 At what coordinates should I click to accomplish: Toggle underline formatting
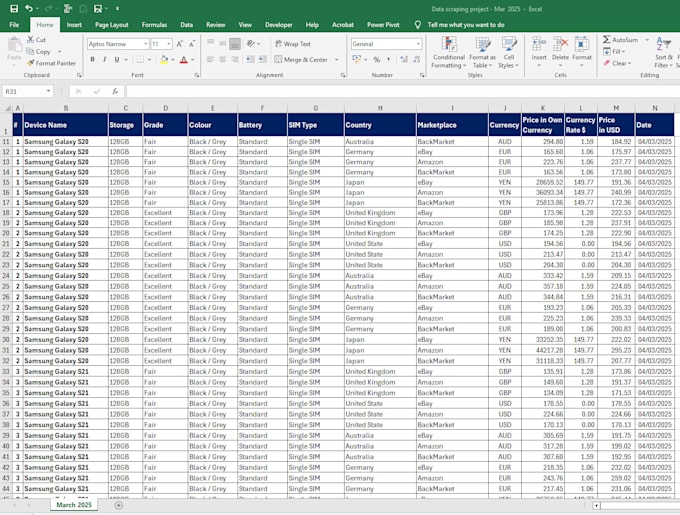pos(117,59)
